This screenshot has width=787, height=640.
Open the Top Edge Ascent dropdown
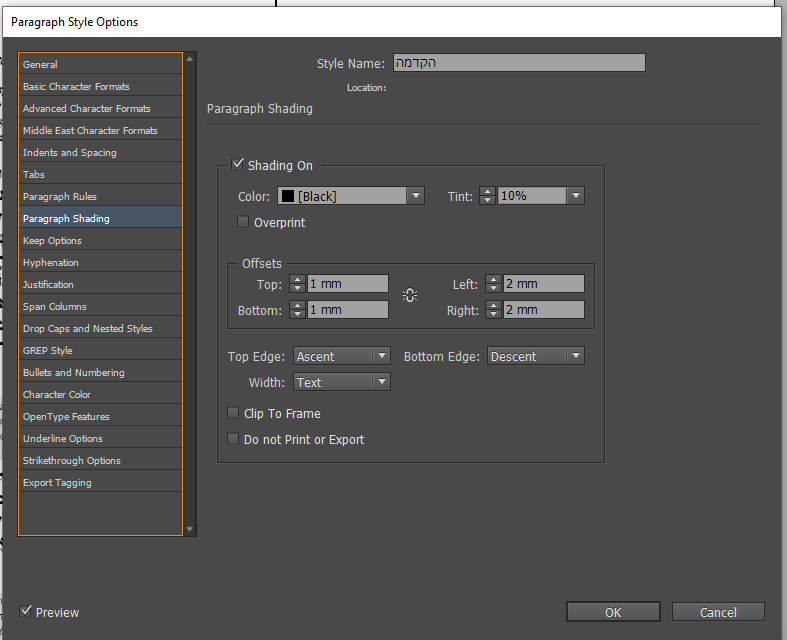coord(342,356)
